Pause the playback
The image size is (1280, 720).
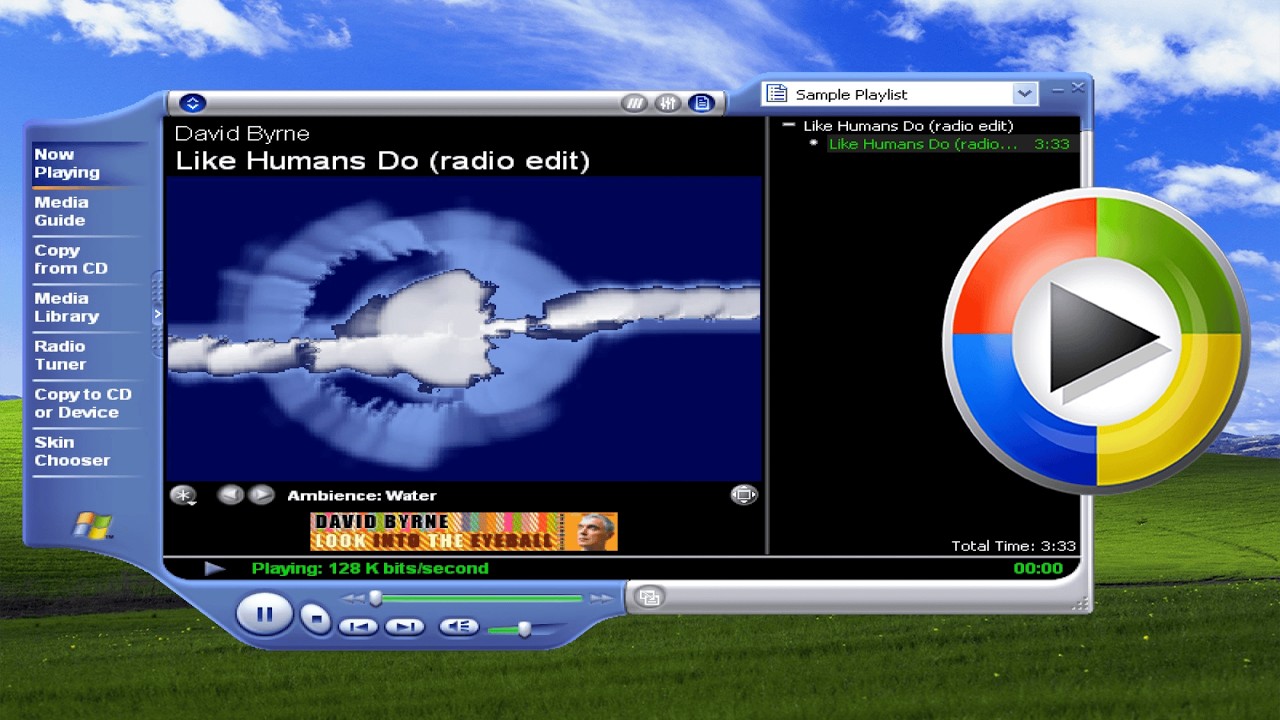pos(264,614)
